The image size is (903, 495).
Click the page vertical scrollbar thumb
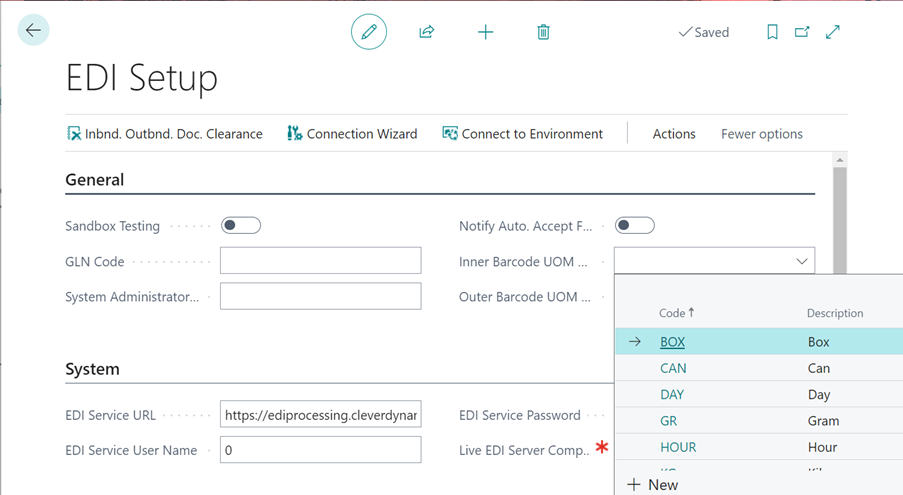click(840, 220)
